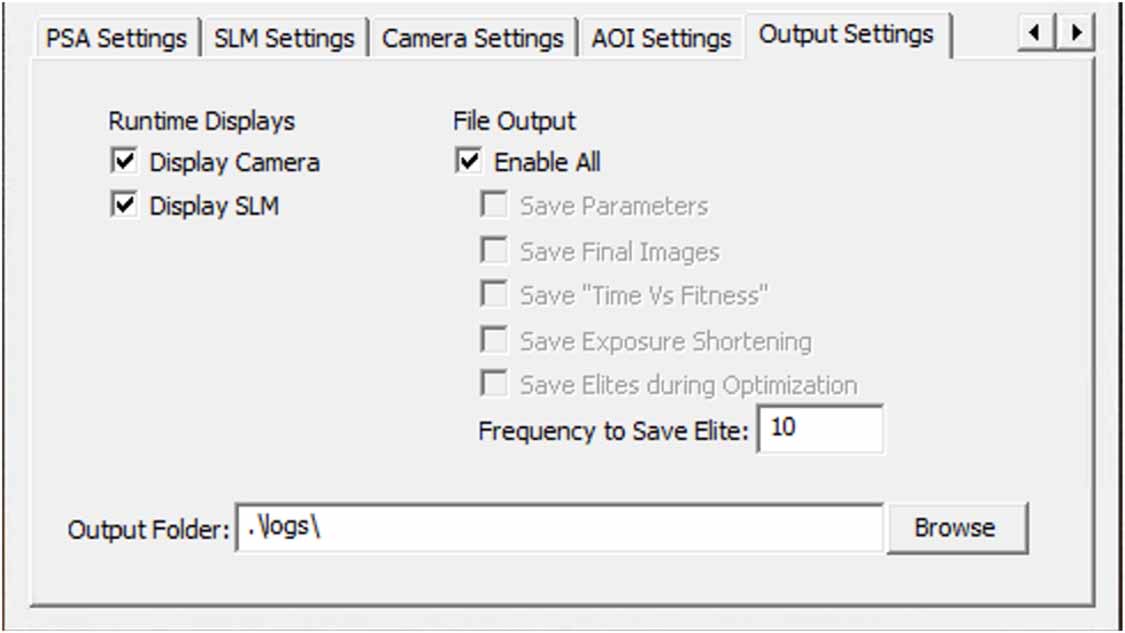
Task: Open the SLM Settings tab
Action: 284,39
